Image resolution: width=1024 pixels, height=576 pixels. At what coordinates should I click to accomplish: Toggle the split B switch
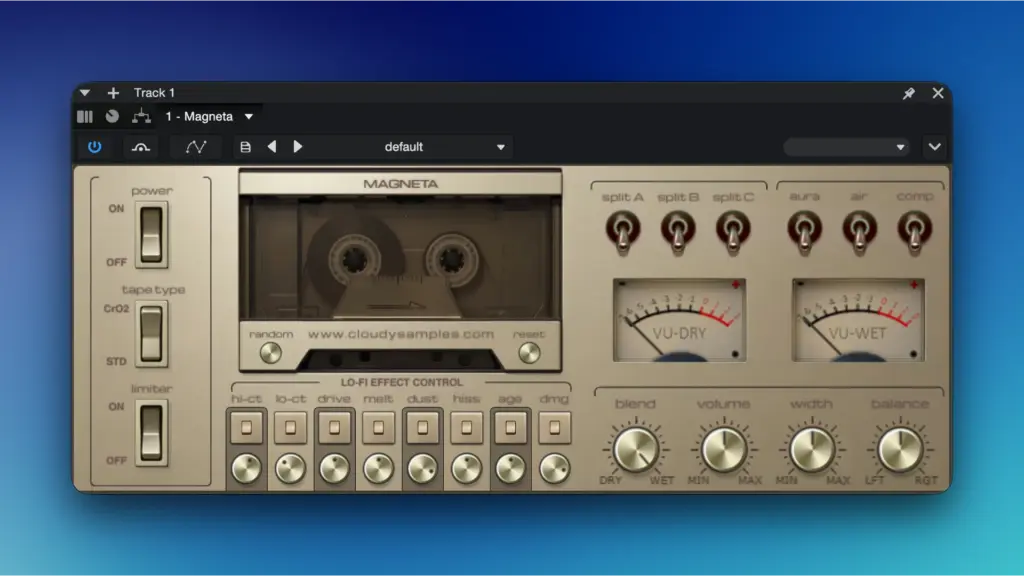click(x=678, y=231)
